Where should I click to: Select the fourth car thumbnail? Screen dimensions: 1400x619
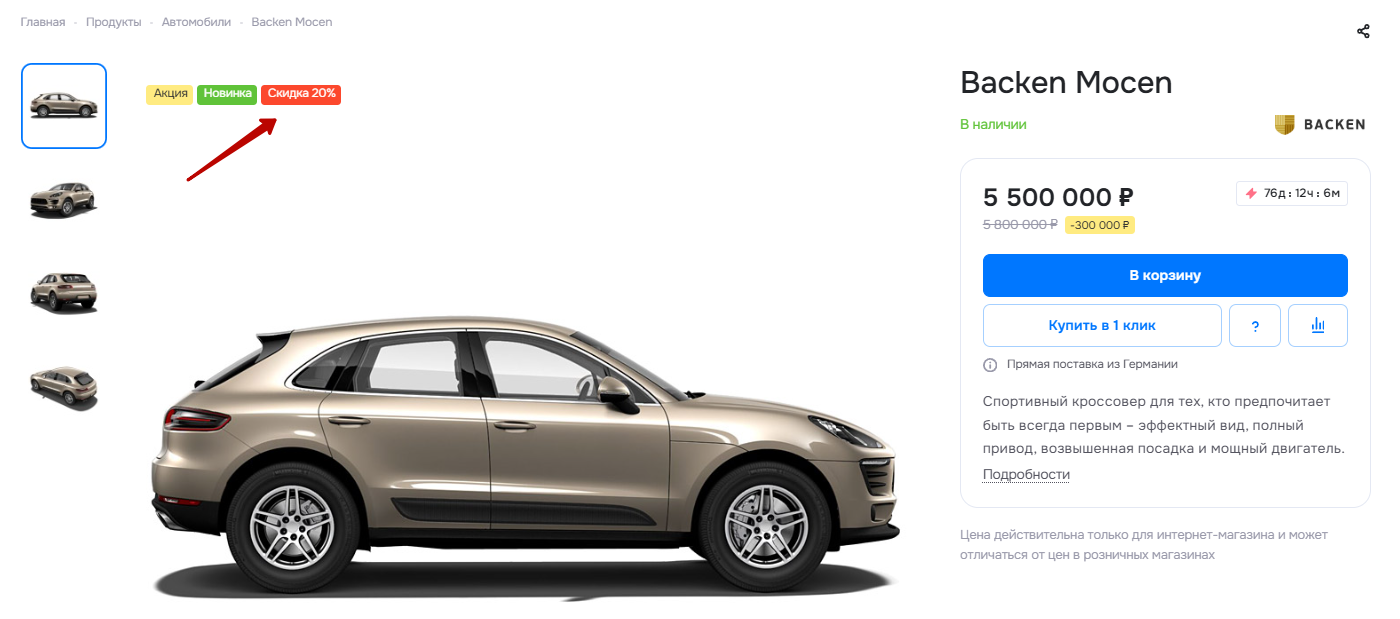64,385
